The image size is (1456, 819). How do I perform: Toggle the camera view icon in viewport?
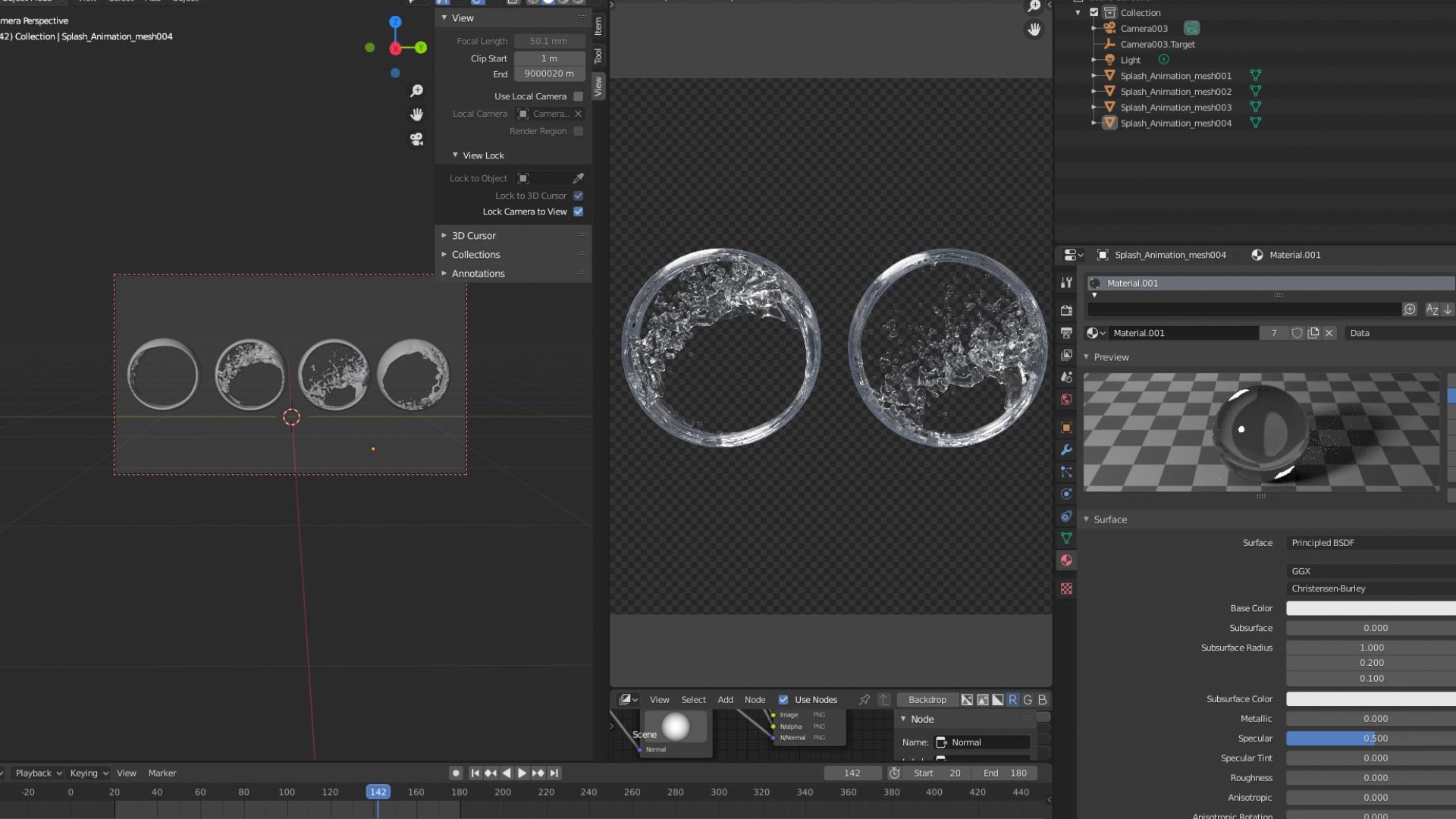coord(416,140)
